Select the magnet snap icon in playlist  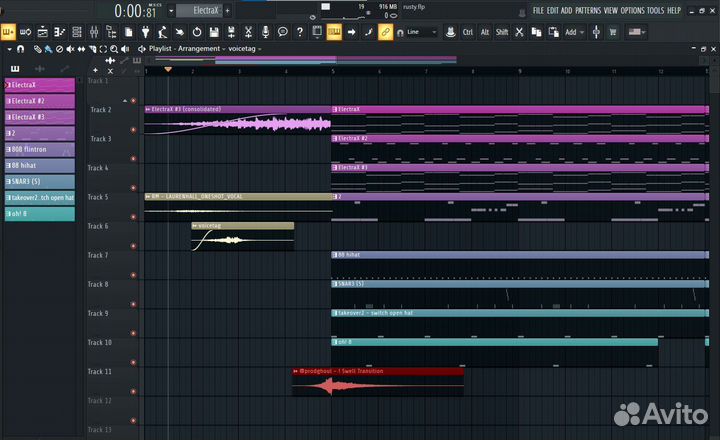pos(20,48)
